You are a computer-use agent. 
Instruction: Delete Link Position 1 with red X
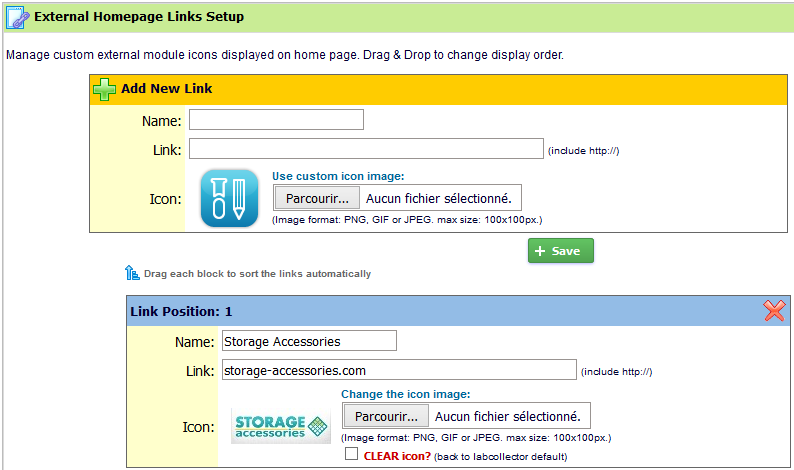[x=774, y=310]
